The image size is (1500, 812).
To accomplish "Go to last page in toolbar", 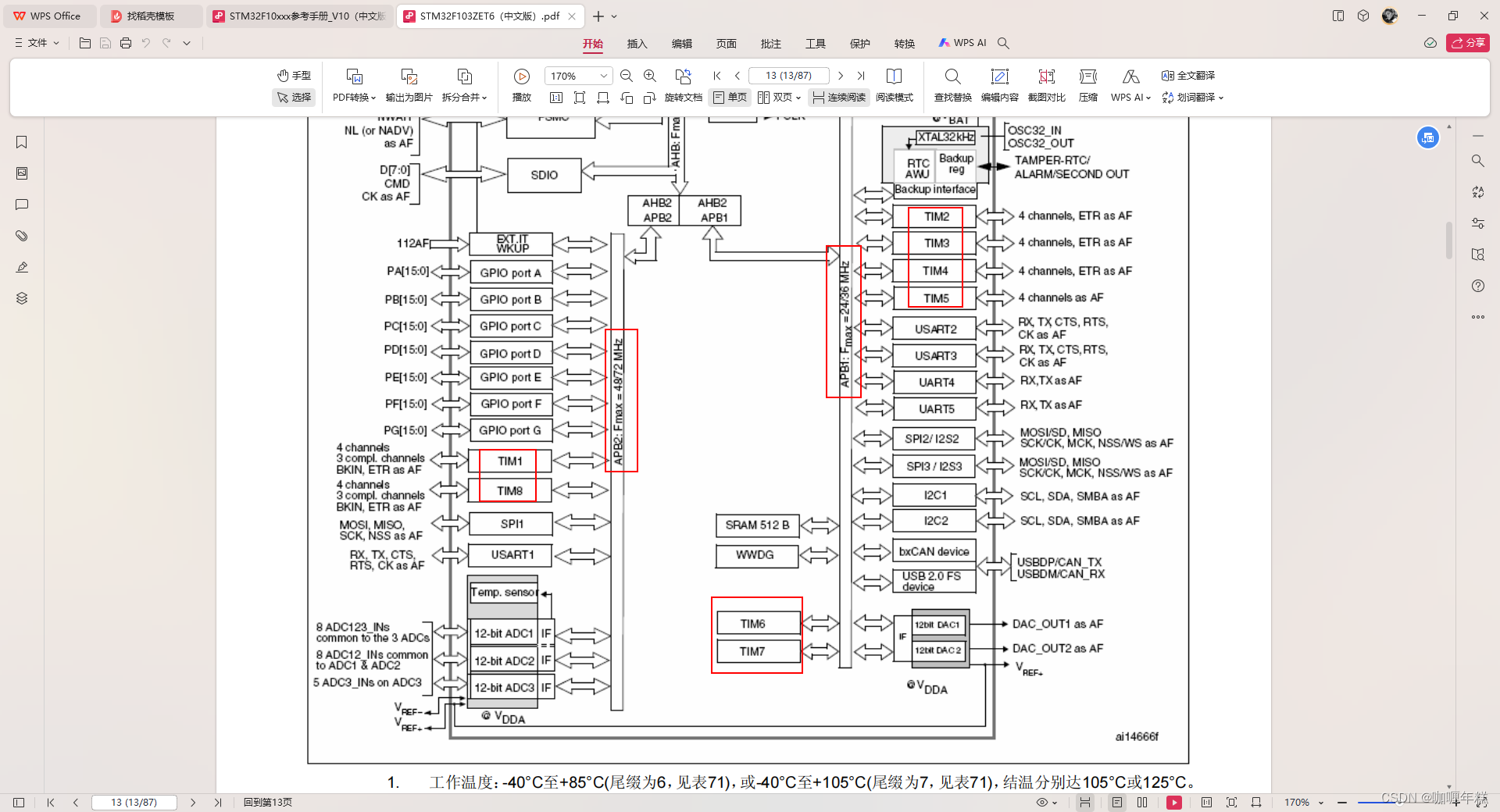I will click(861, 76).
